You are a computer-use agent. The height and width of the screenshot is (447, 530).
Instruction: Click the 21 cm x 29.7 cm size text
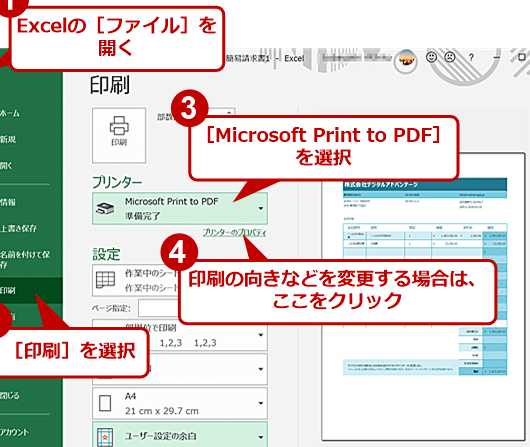(x=162, y=411)
